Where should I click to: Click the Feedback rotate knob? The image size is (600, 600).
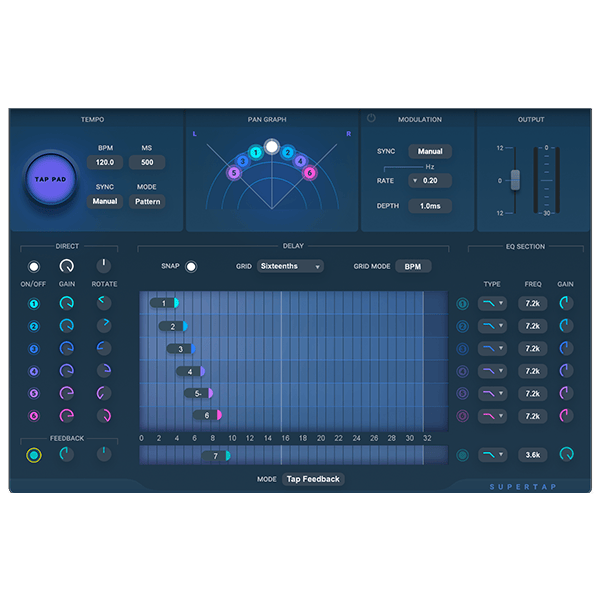pyautogui.click(x=104, y=454)
